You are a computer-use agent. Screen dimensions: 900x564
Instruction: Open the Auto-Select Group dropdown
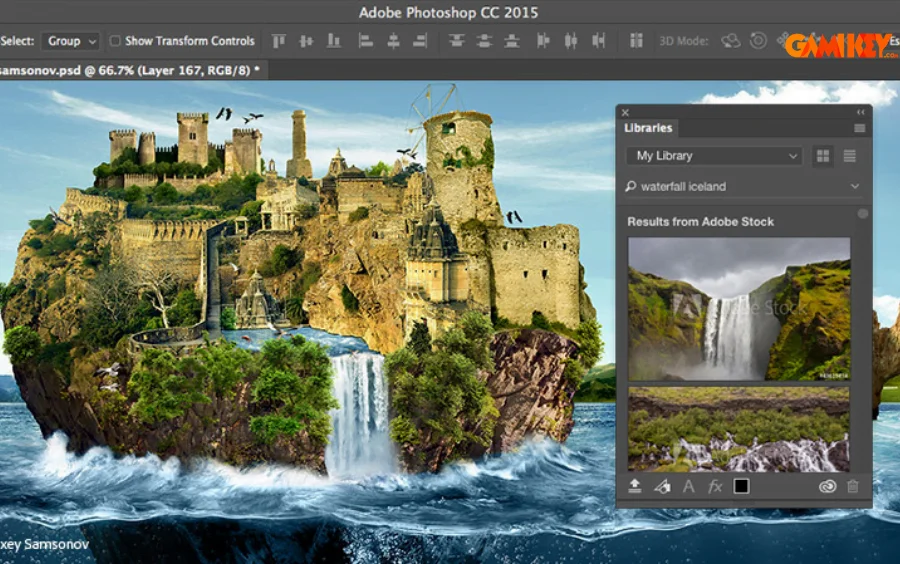click(71, 41)
